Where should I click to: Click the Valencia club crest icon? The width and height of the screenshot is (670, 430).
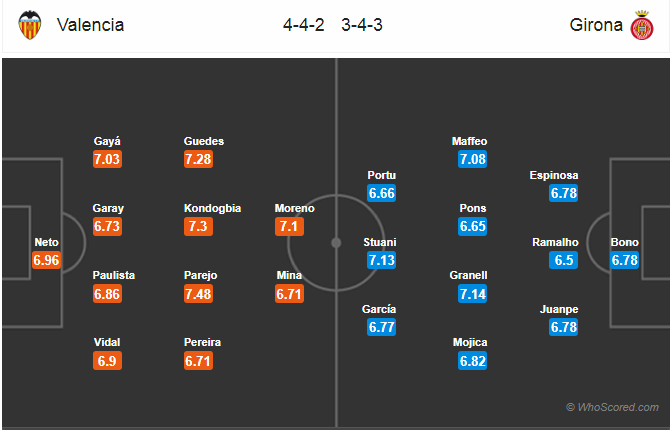tap(31, 25)
